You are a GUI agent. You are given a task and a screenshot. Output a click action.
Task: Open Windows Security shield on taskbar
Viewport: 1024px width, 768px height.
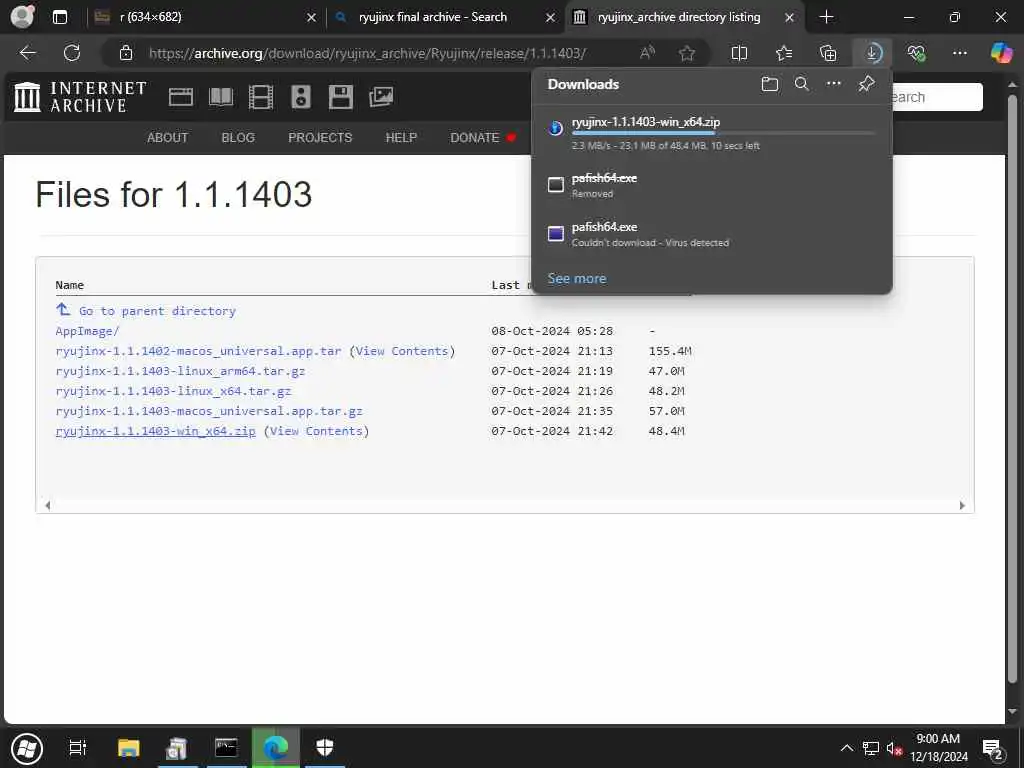coord(325,747)
